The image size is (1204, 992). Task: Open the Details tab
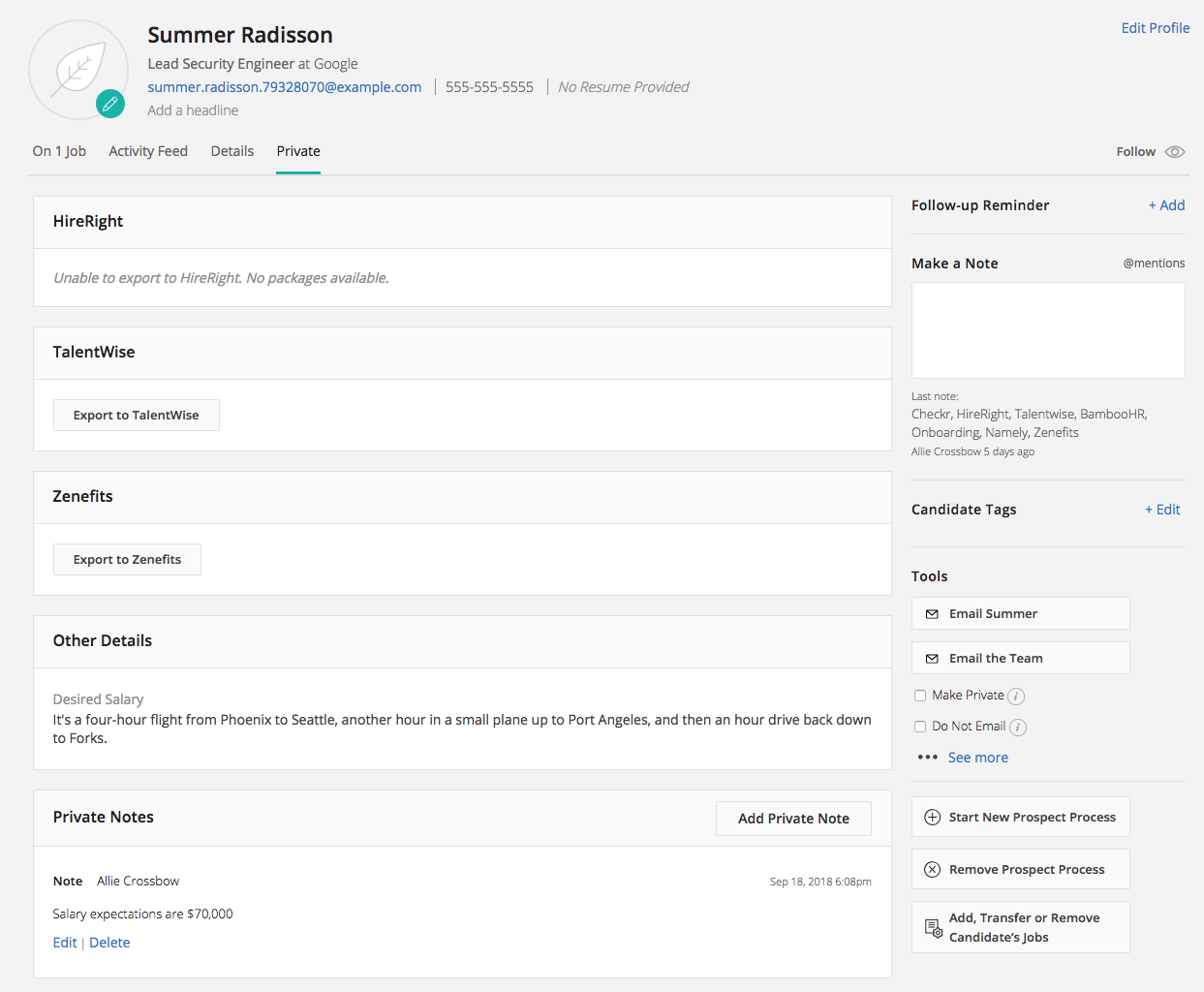click(x=232, y=151)
